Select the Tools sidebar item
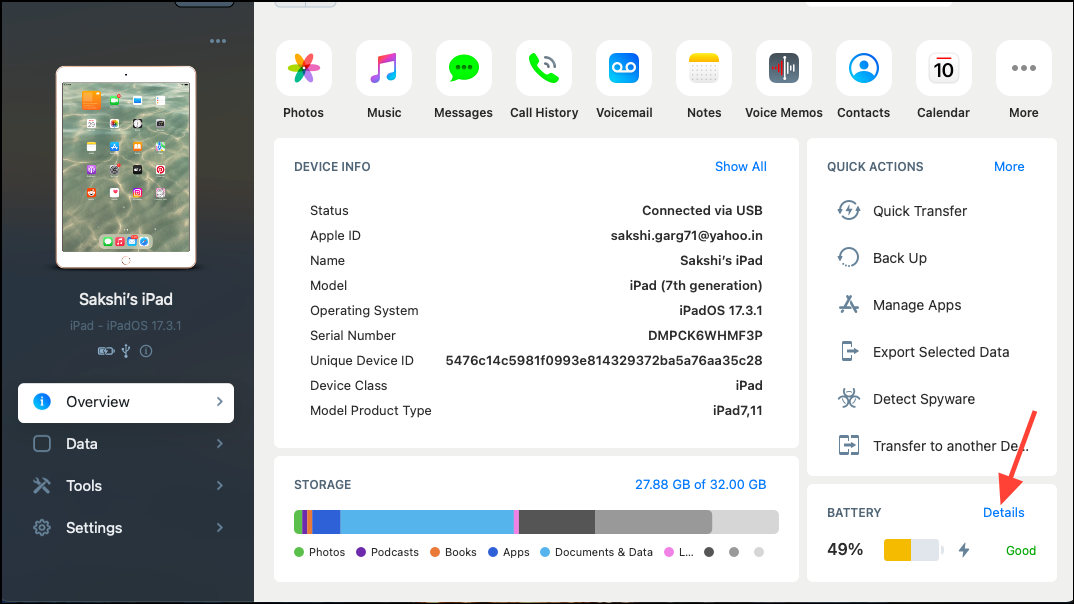The width and height of the screenshot is (1074, 604). pyautogui.click(x=126, y=486)
